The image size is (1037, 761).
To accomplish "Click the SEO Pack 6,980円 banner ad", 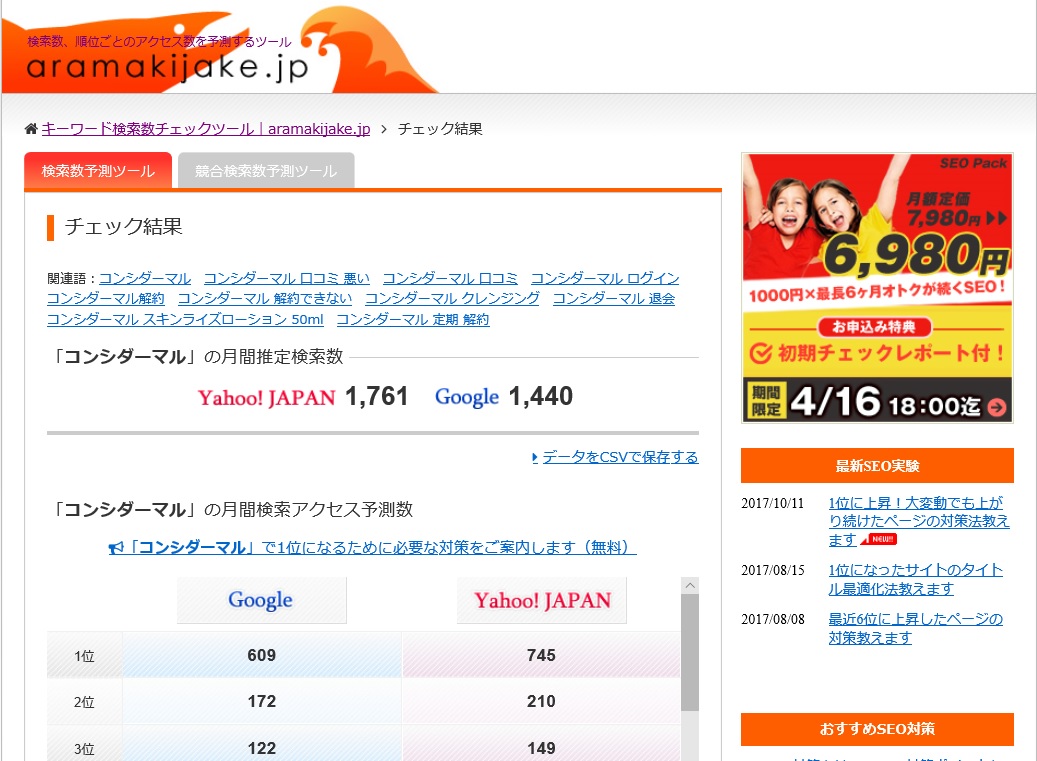I will [x=877, y=288].
